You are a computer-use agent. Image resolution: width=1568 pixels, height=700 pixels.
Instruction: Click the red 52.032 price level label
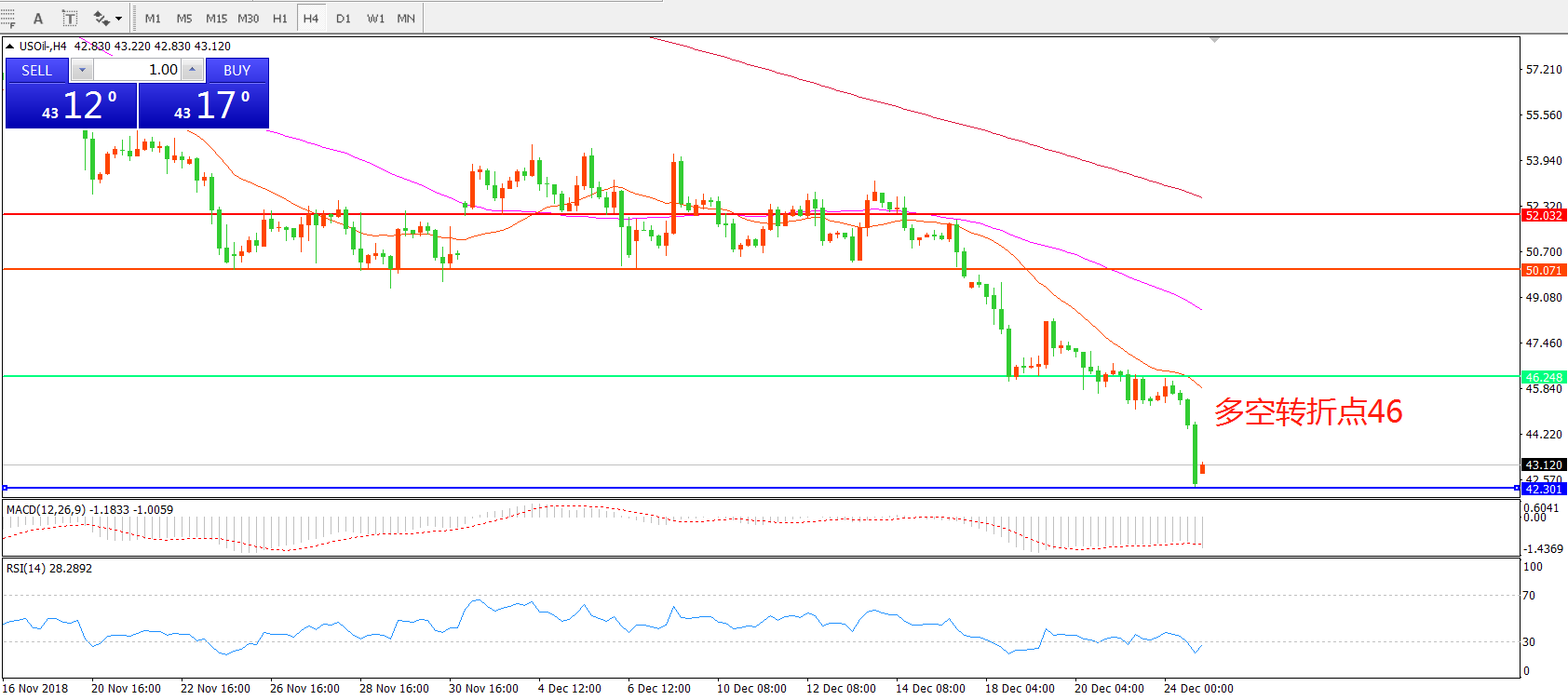tap(1543, 215)
